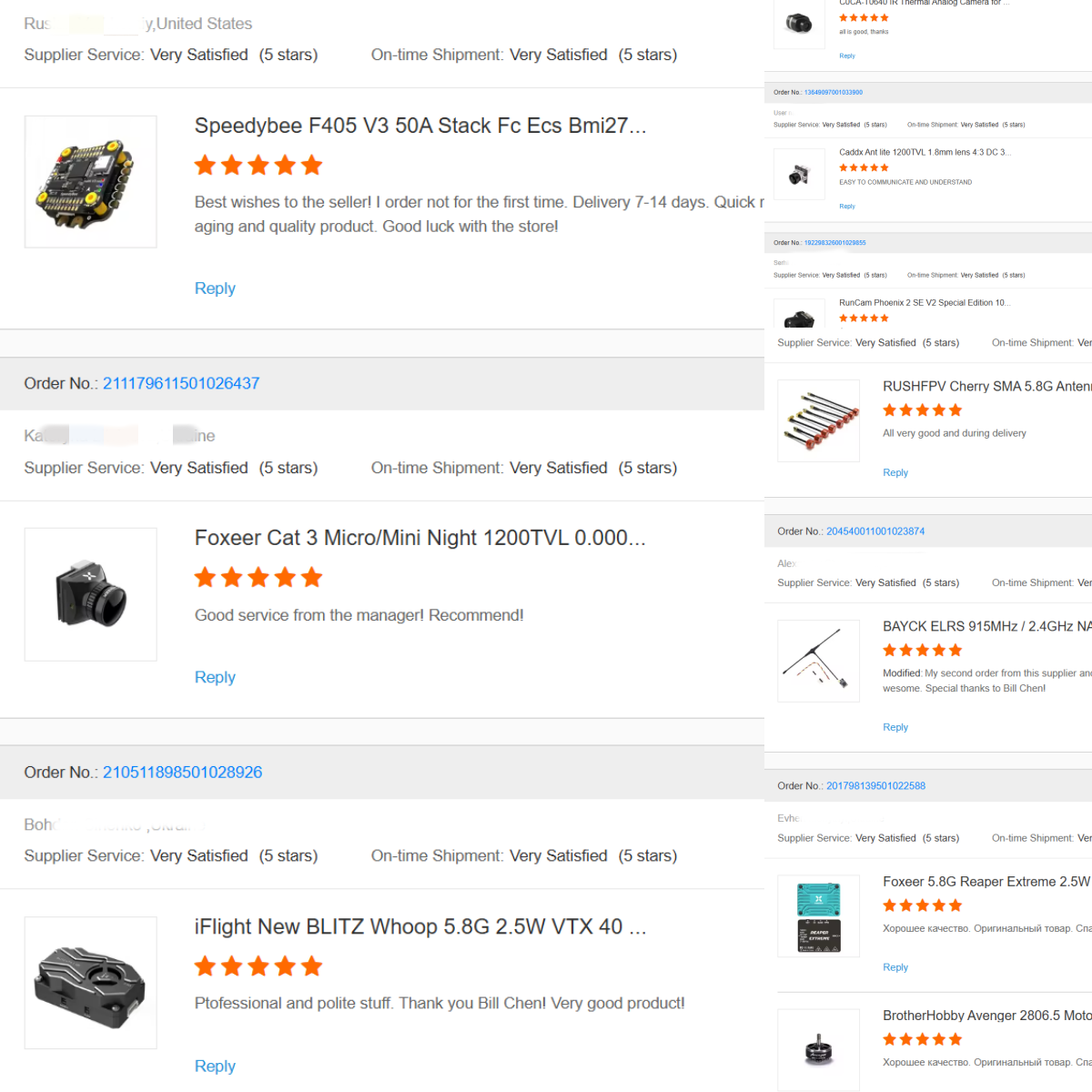
Task: Click the Foxeer Reaper Extreme product image
Action: pyautogui.click(x=818, y=916)
